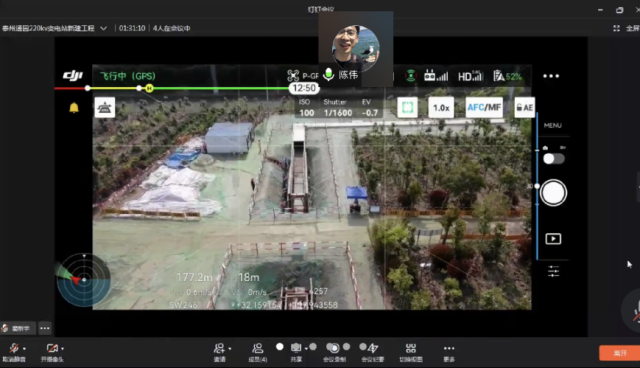Open the members (4) list
The height and width of the screenshot is (368, 640).
258,352
